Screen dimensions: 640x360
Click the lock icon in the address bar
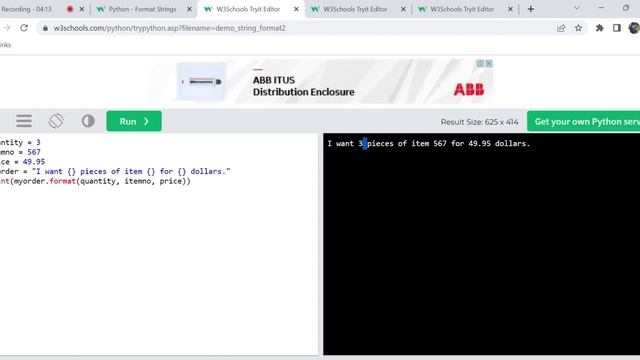pos(45,28)
